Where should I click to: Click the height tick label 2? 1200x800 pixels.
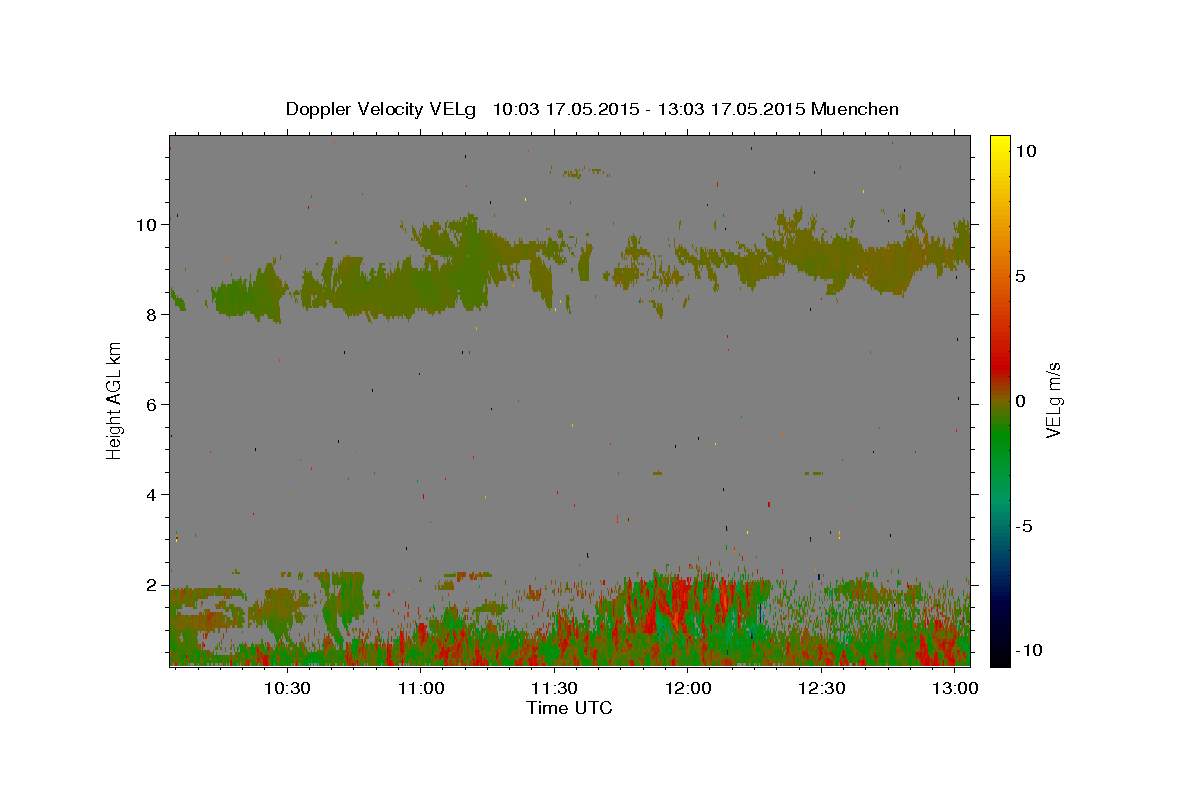point(152,585)
